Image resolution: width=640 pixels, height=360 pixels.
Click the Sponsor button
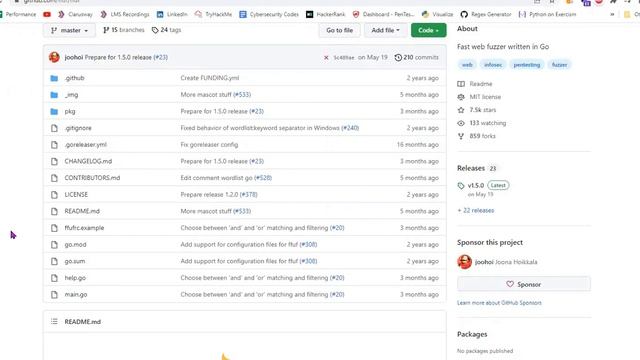coord(524,284)
